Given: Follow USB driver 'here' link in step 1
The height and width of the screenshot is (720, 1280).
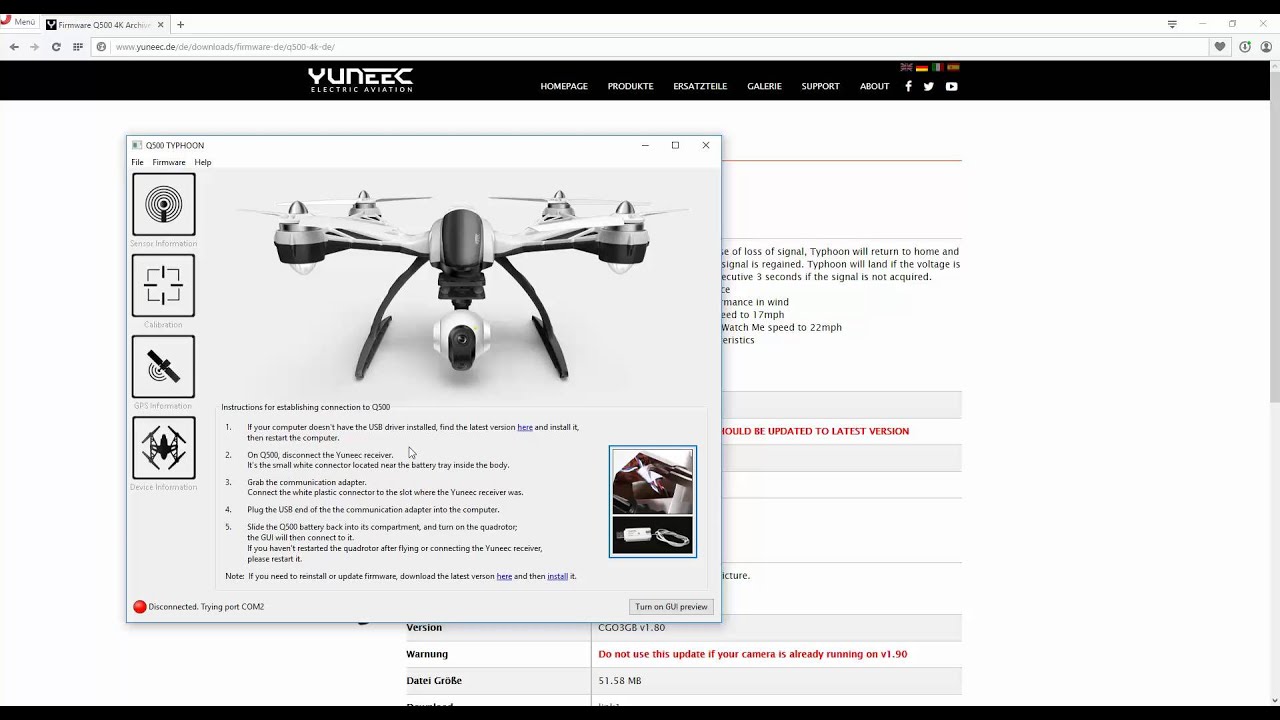Looking at the screenshot, I should click(525, 427).
